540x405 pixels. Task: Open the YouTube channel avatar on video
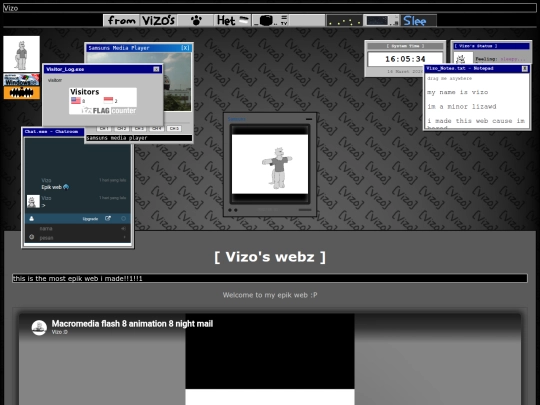39,328
